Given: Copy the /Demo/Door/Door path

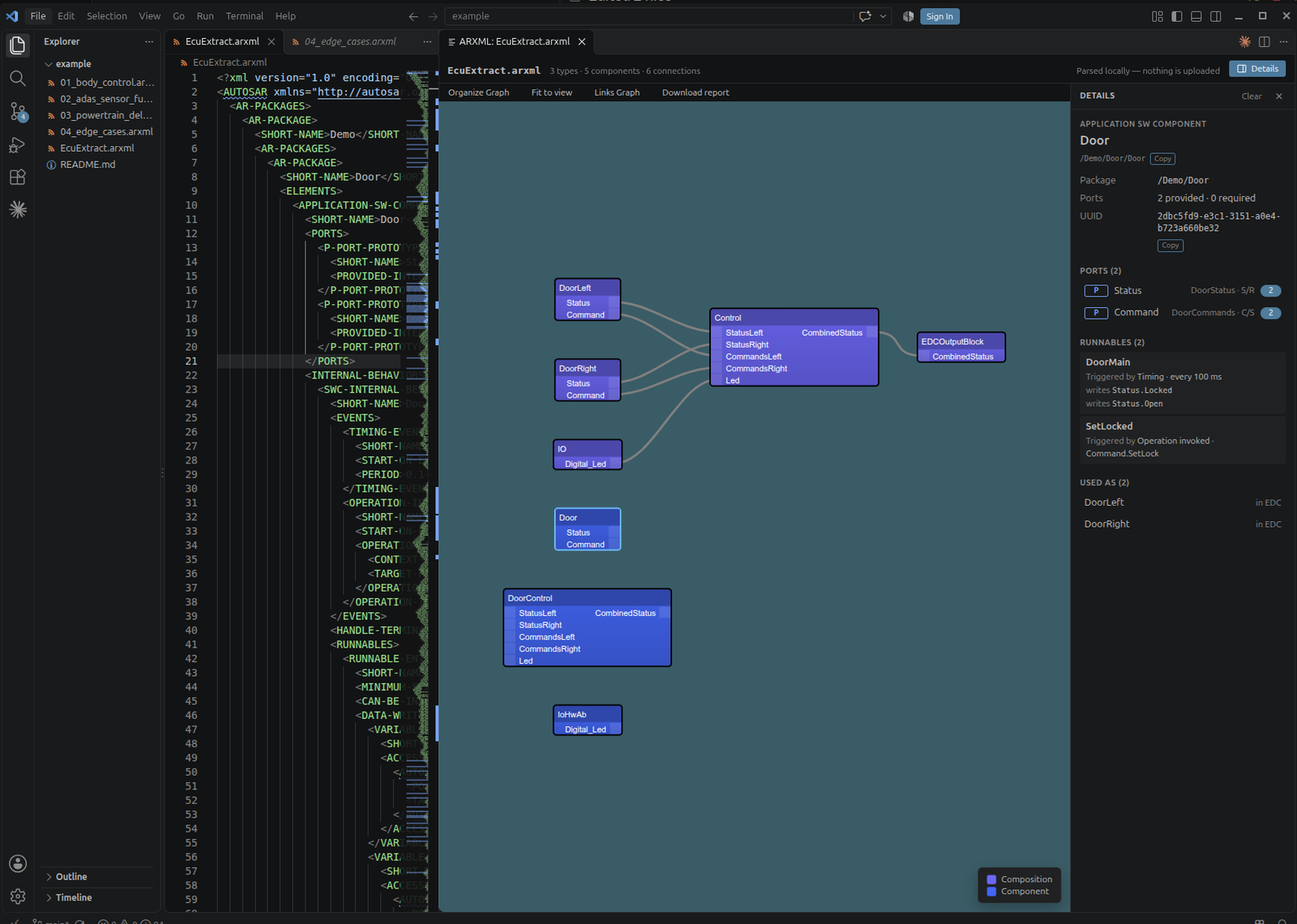Looking at the screenshot, I should coord(1163,159).
